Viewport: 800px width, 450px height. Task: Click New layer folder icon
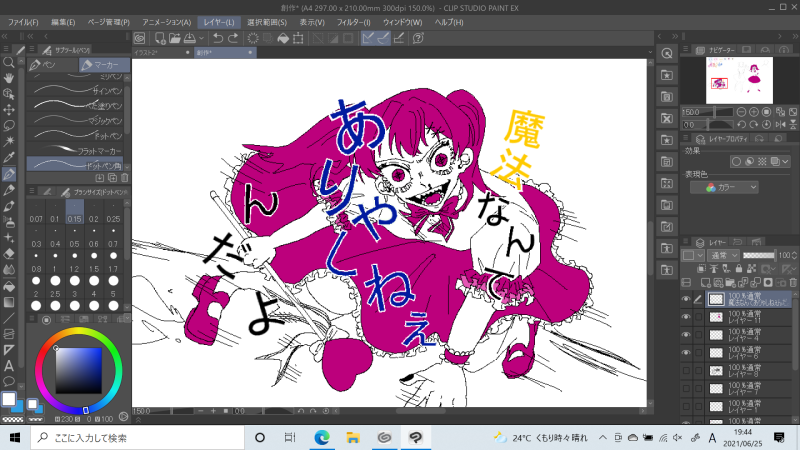[731, 282]
